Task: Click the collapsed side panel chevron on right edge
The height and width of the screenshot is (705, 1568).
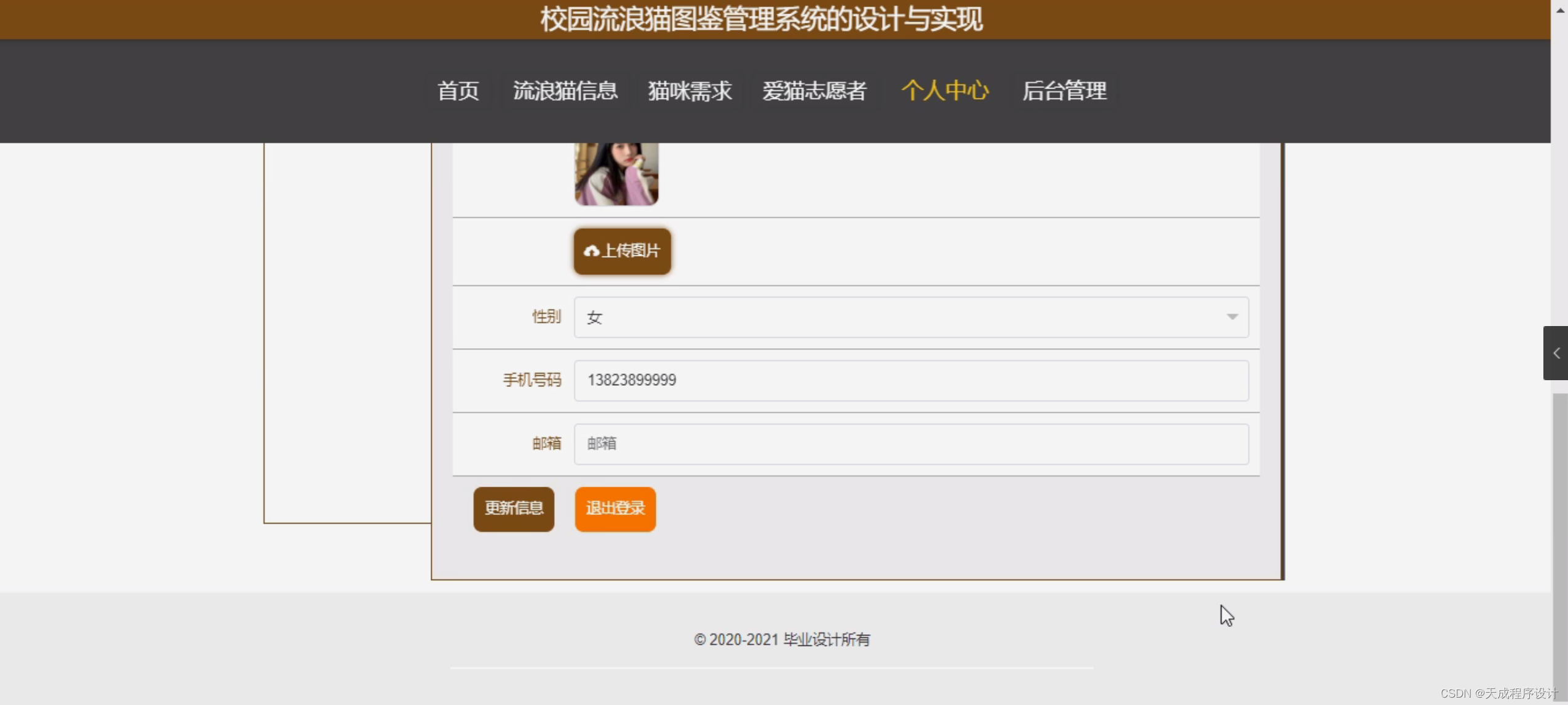Action: [x=1557, y=353]
